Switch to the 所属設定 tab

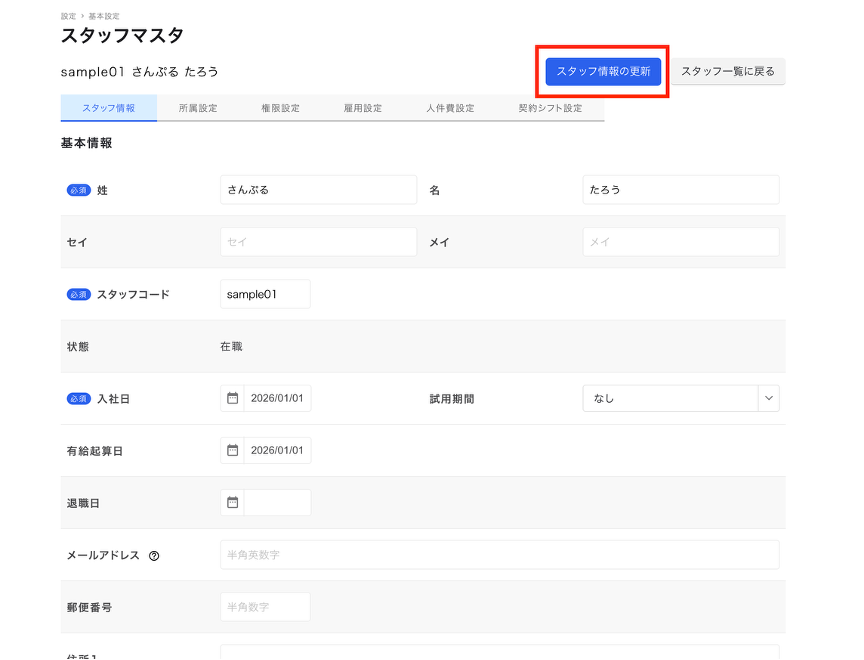click(x=198, y=108)
